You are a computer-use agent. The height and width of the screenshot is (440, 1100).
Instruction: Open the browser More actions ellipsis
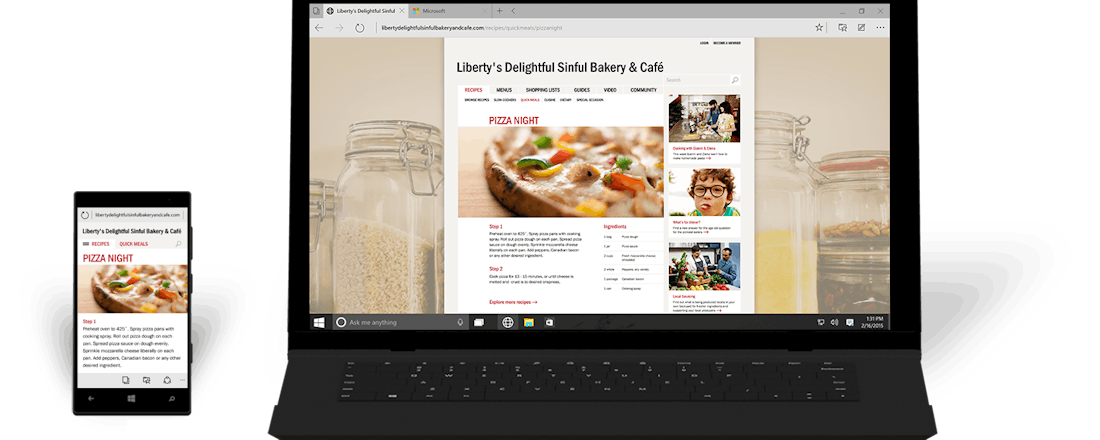tap(879, 27)
